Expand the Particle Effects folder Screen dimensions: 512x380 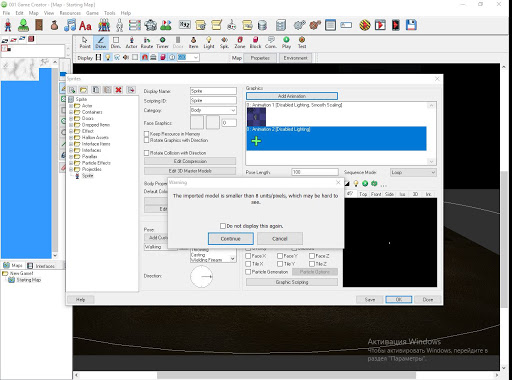tap(71, 163)
